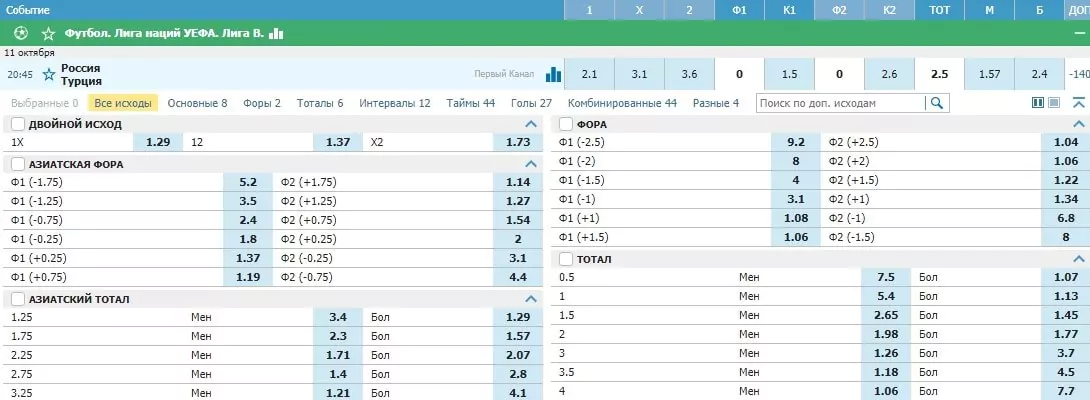Select Asian total 2.25 over at 2.07
The height and width of the screenshot is (400, 1090).
click(x=518, y=355)
